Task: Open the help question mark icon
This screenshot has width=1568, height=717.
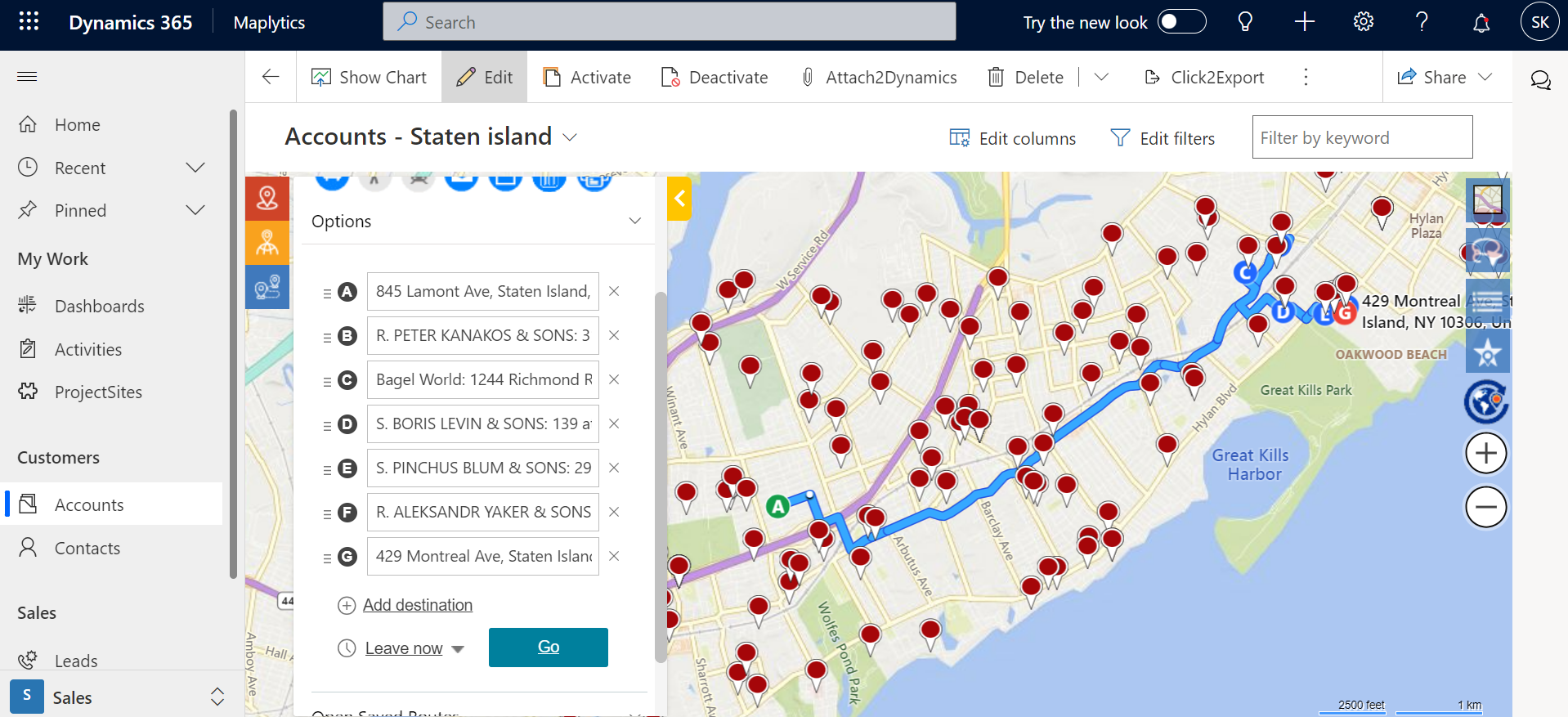Action: pyautogui.click(x=1422, y=22)
